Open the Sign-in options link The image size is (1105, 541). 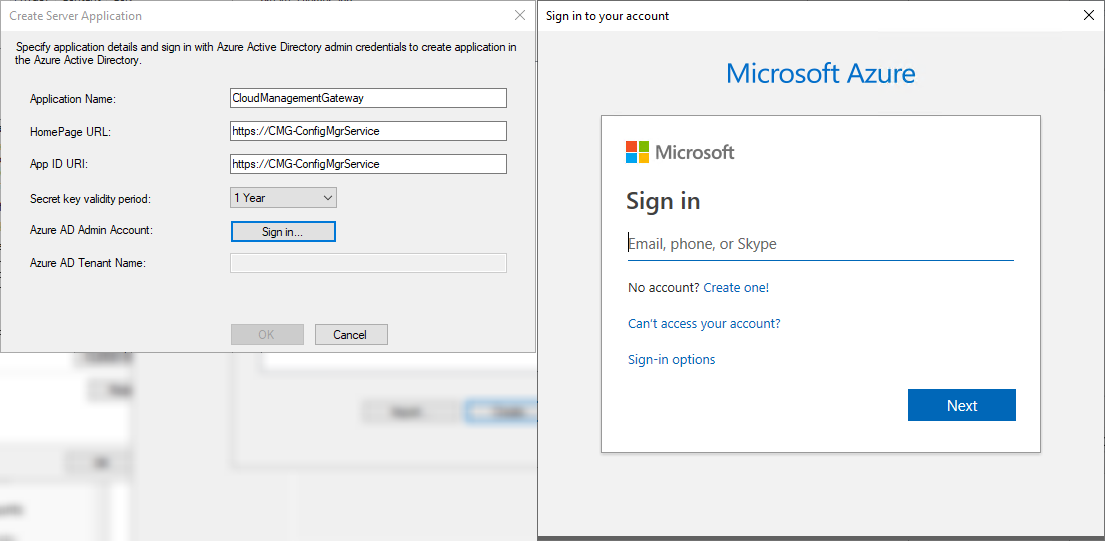tap(671, 359)
